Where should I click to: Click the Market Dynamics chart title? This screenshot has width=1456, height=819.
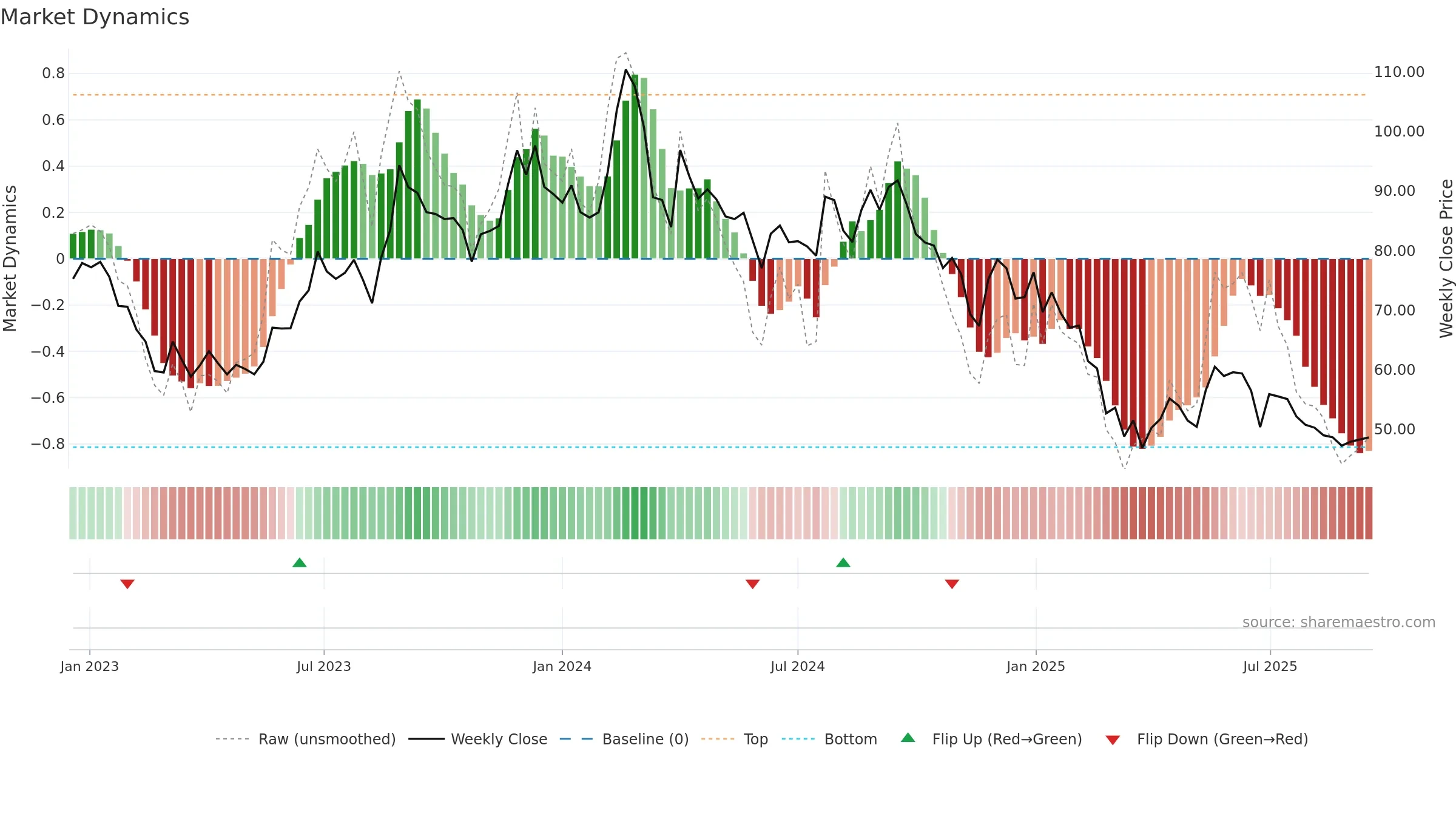[x=95, y=17]
